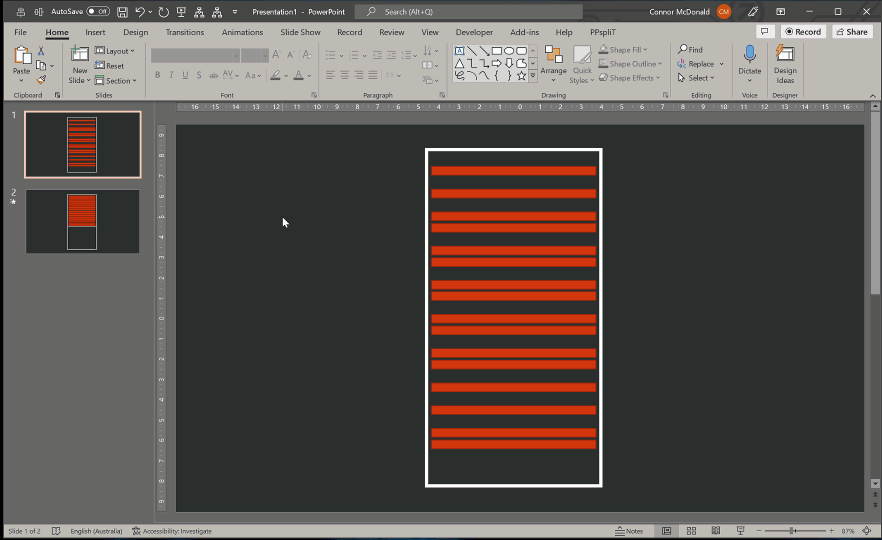The width and height of the screenshot is (882, 540).
Task: Switch to the PPspliT tab
Action: click(x=603, y=32)
